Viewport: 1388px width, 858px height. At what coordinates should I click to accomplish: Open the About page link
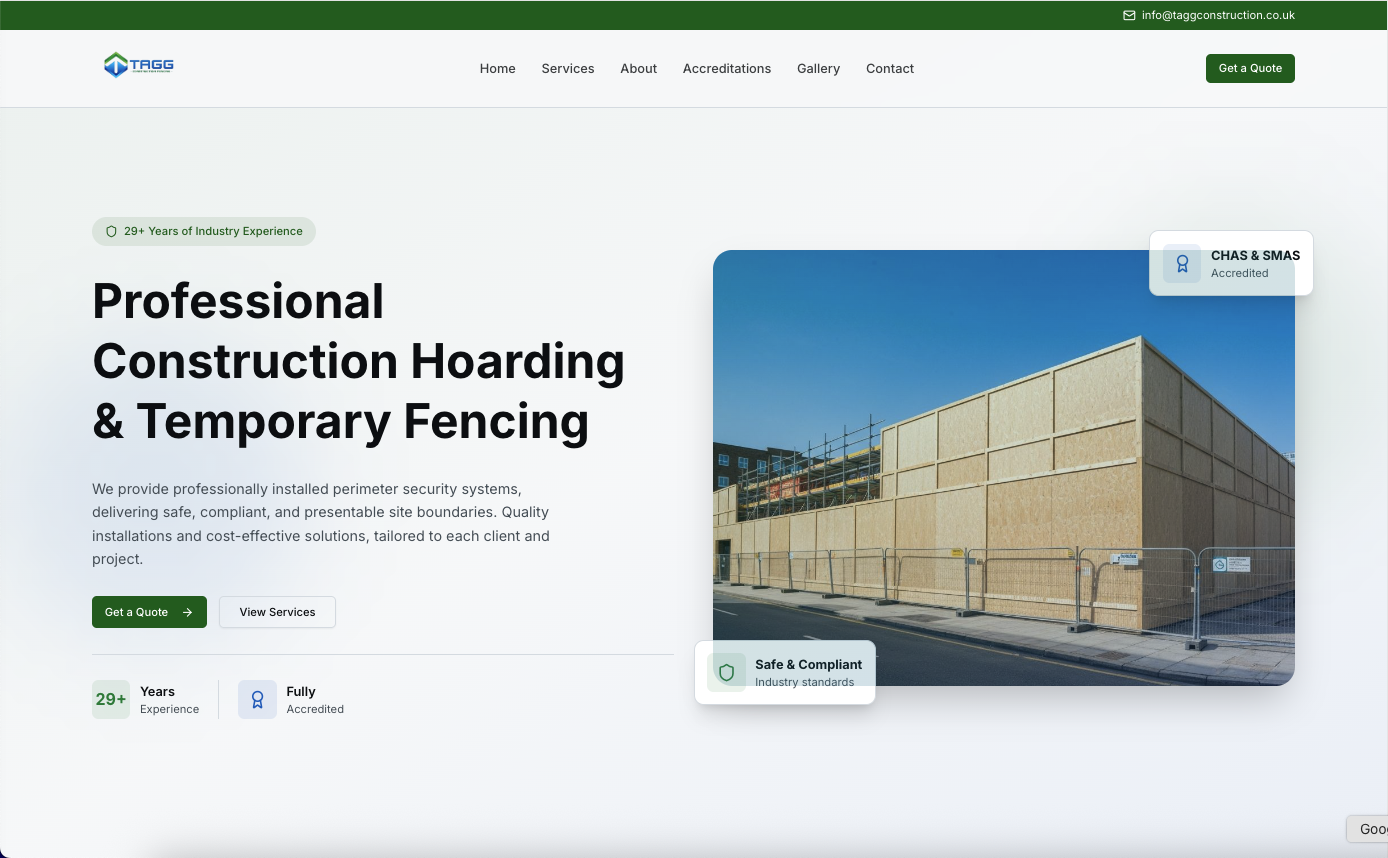click(x=638, y=69)
